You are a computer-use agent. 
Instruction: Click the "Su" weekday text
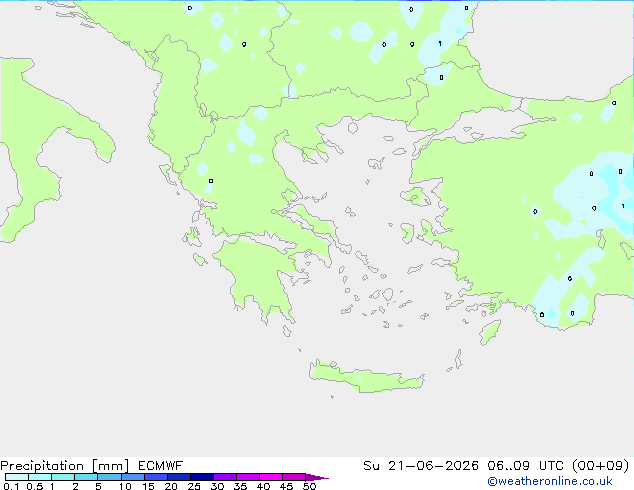pyautogui.click(x=371, y=466)
